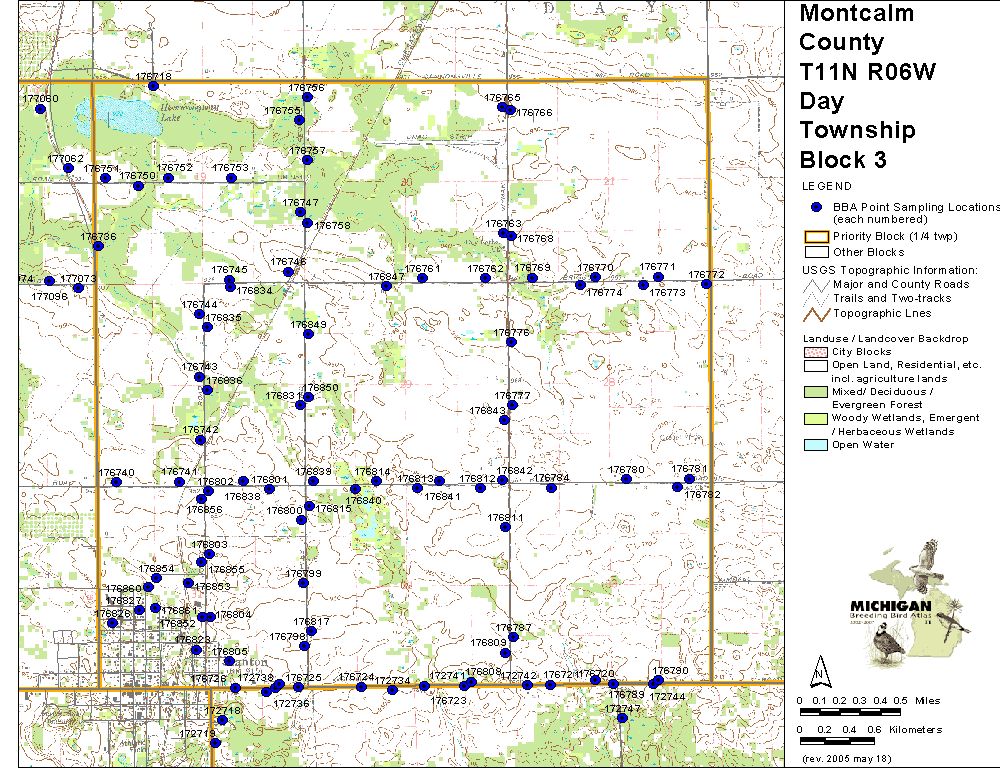Click sampling point 172747 marker
Screen dimensions: 1000x768
click(622, 717)
